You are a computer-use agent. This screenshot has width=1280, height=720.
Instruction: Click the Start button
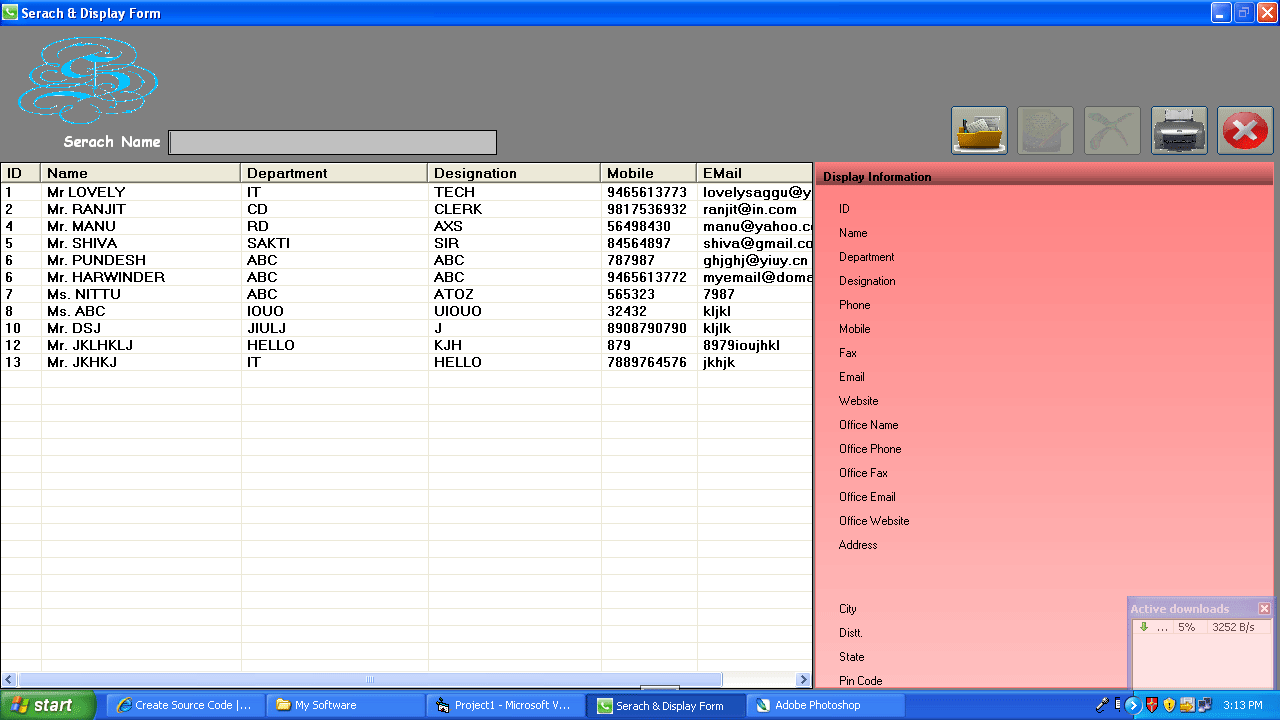click(46, 705)
